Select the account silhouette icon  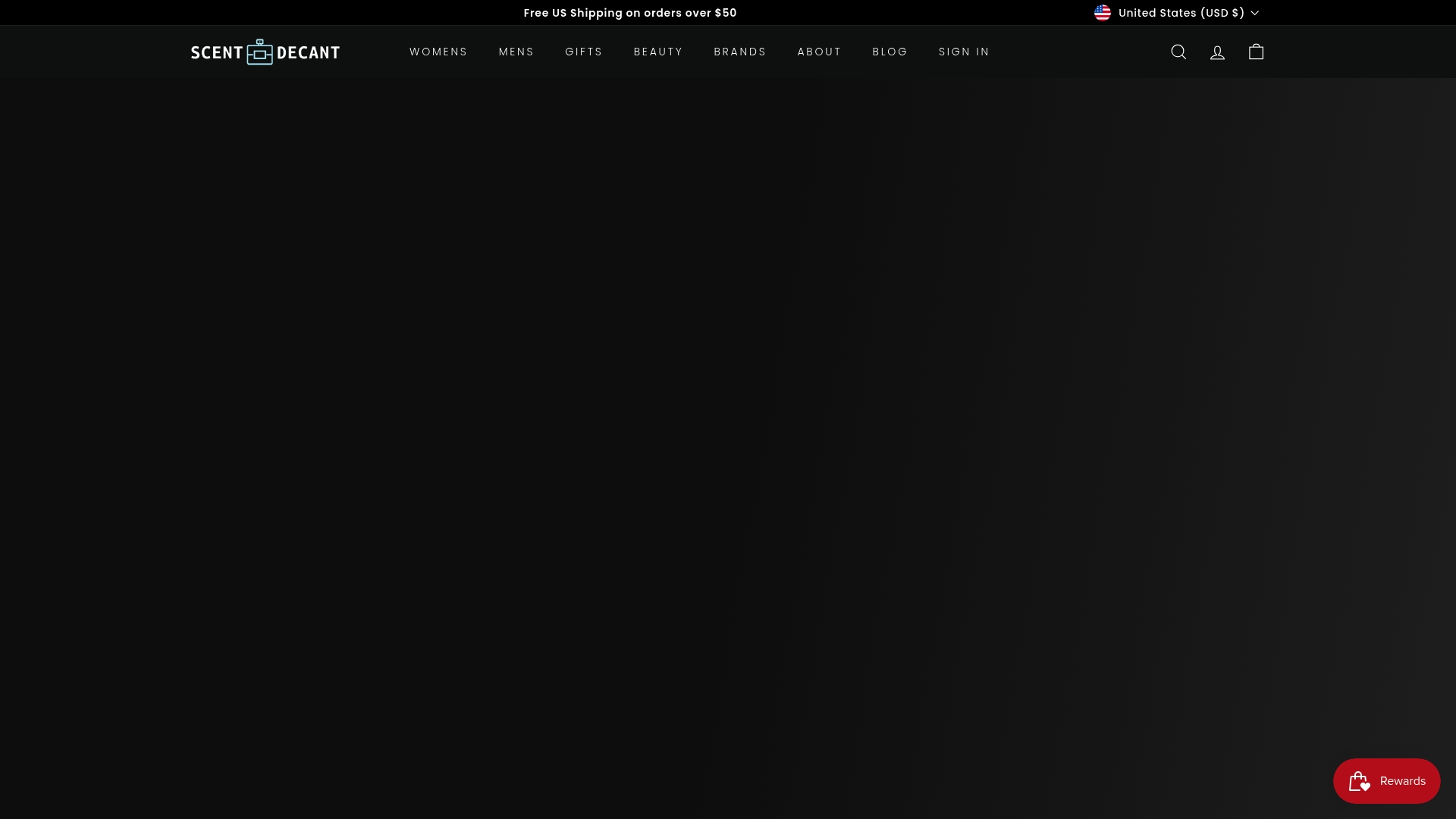pyautogui.click(x=1216, y=52)
